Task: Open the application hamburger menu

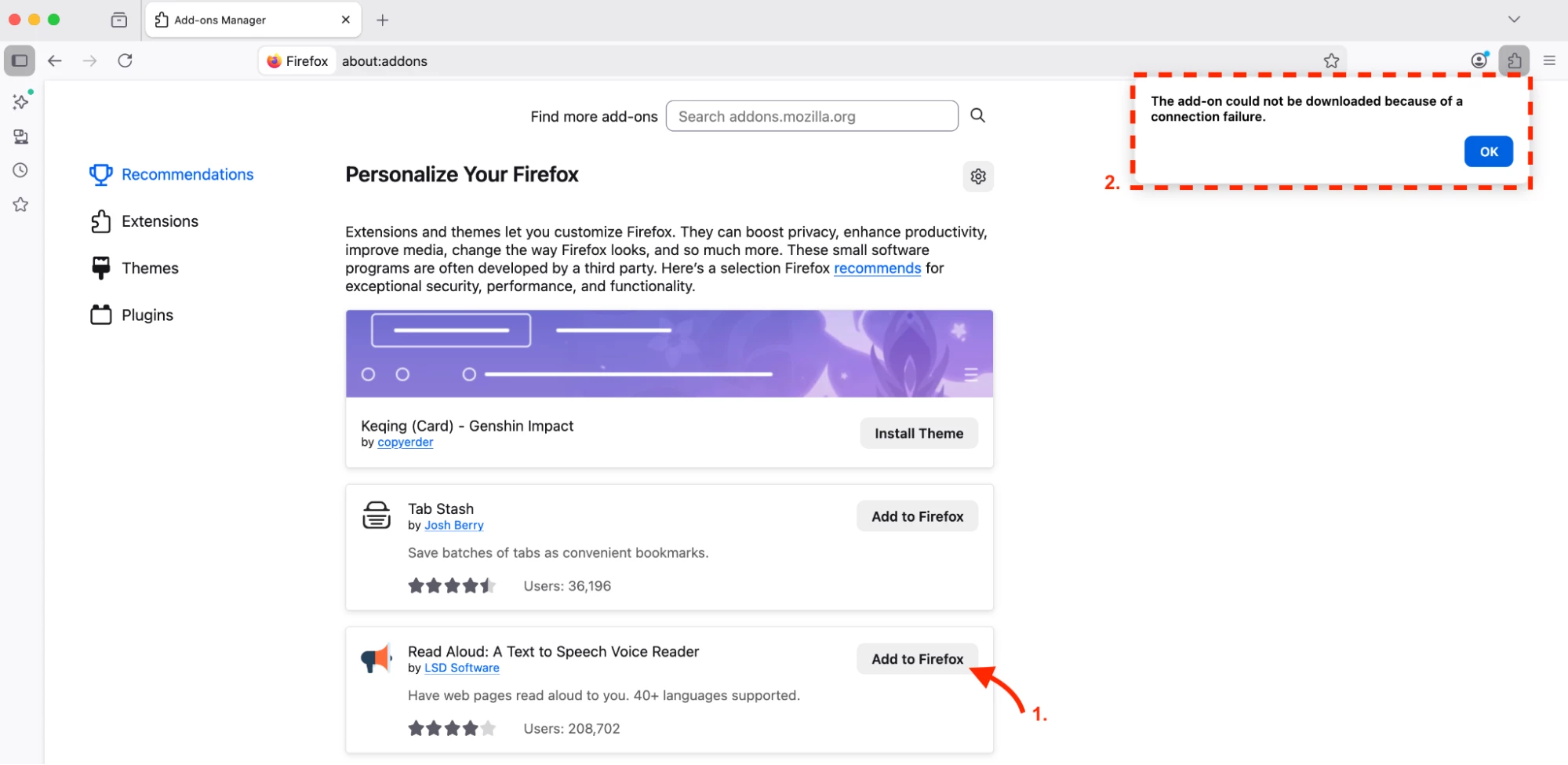Action: click(1549, 60)
